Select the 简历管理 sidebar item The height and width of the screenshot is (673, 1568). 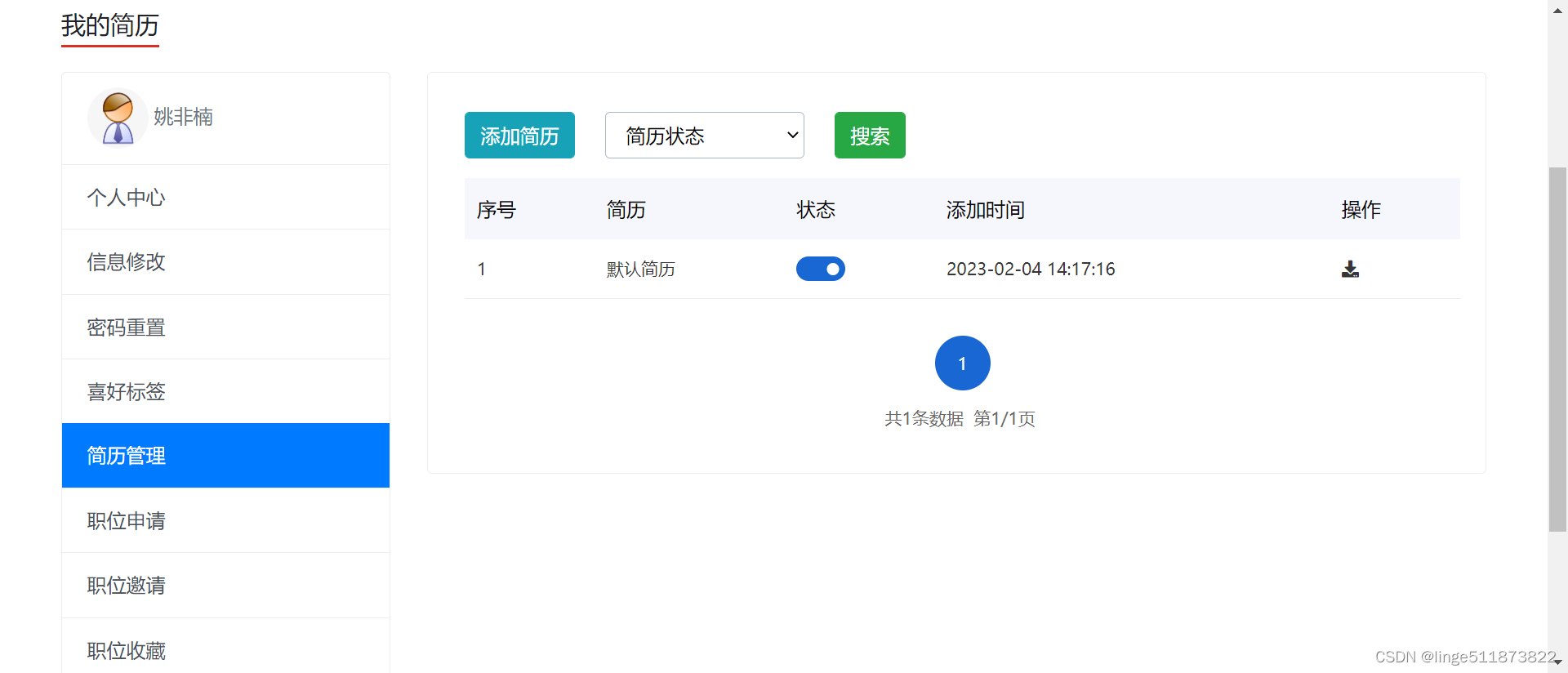(225, 456)
